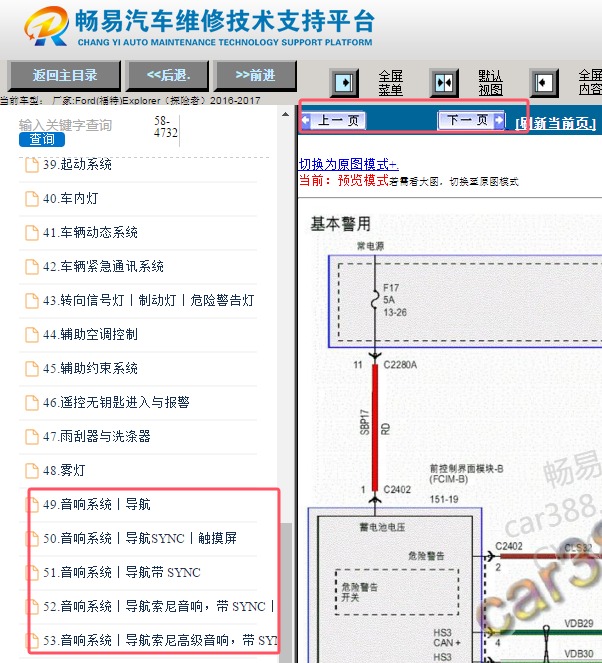Image resolution: width=602 pixels, height=663 pixels.
Task: Click the 基本警用 diagram title
Action: pyautogui.click(x=341, y=224)
